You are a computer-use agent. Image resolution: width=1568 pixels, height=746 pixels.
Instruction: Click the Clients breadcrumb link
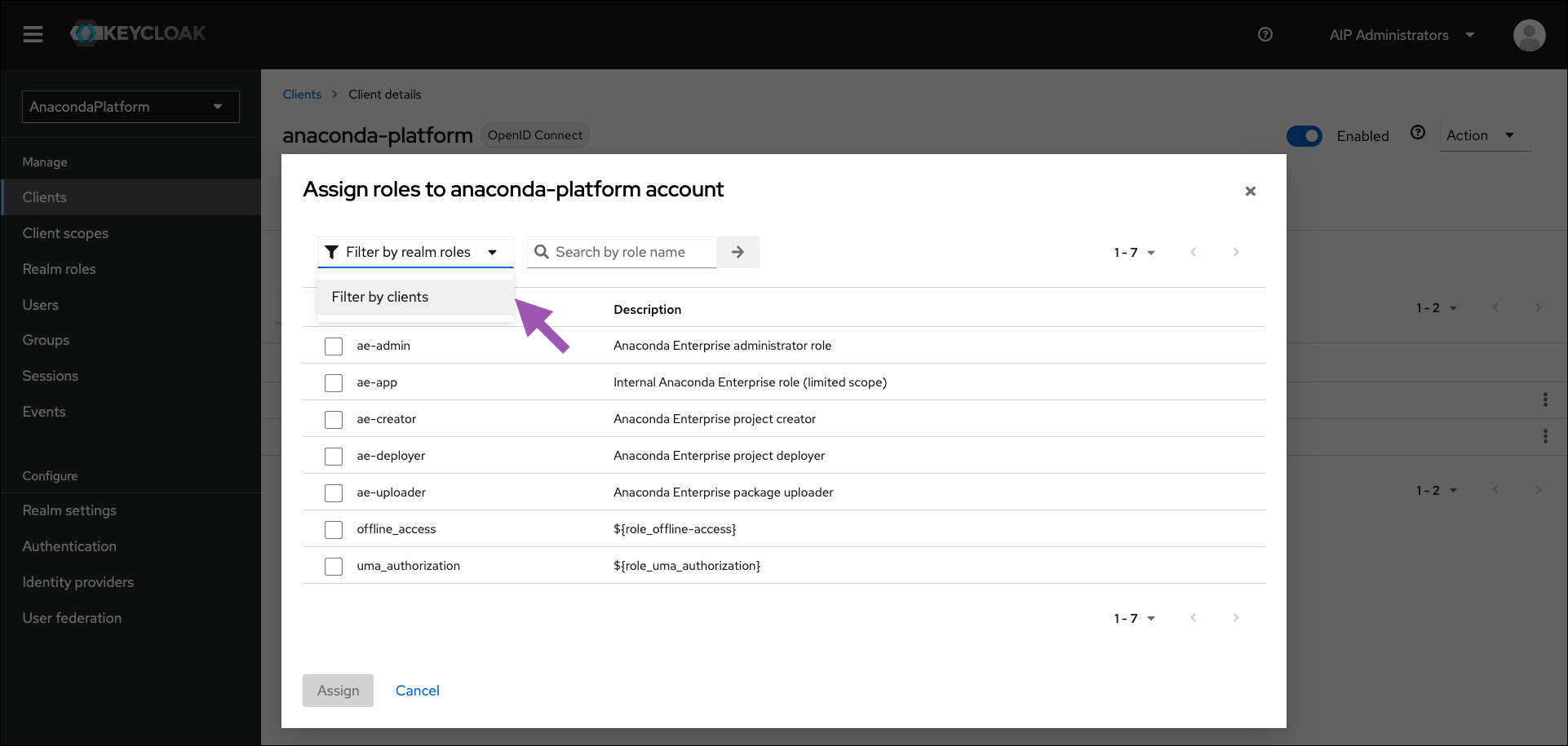(302, 95)
